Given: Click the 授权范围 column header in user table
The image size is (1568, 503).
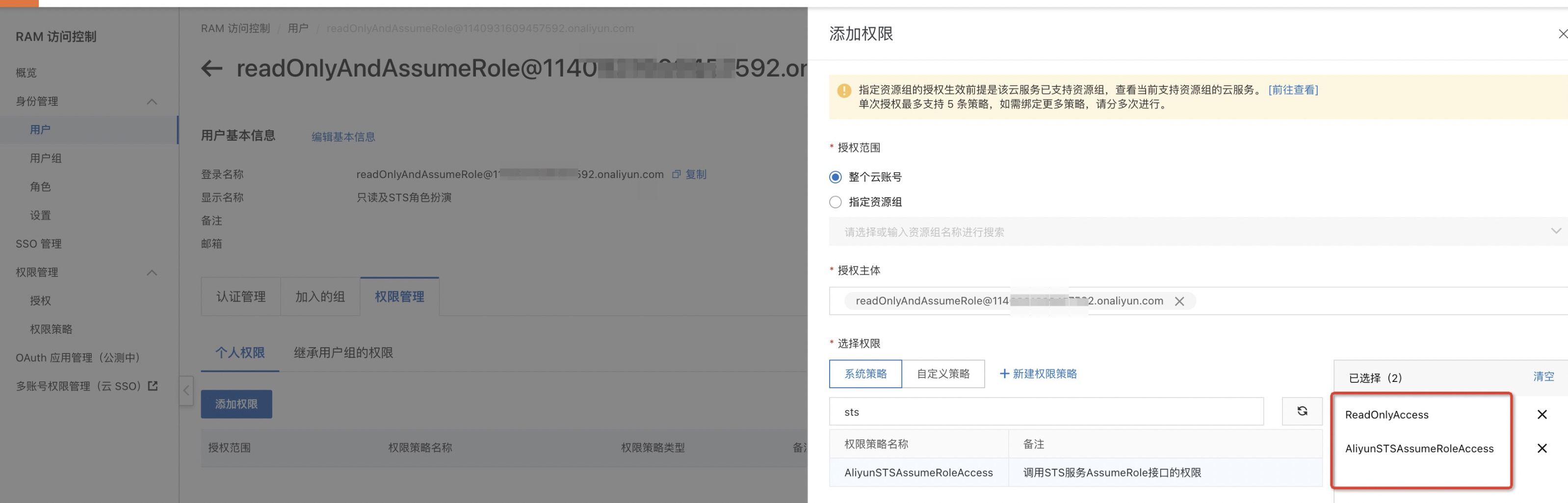Looking at the screenshot, I should pyautogui.click(x=229, y=448).
